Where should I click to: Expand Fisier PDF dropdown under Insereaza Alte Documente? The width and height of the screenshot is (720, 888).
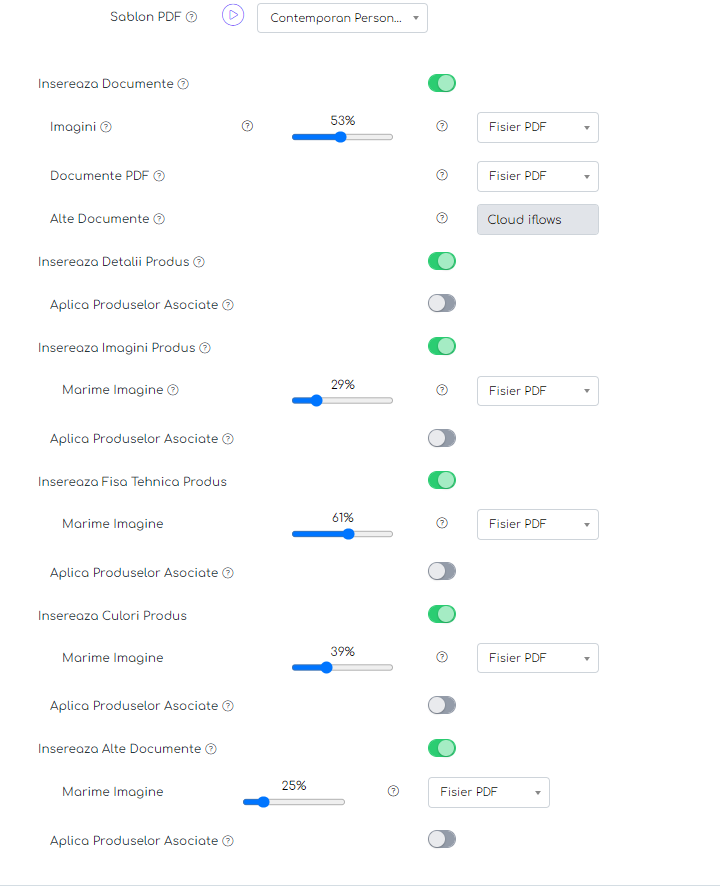click(x=489, y=792)
